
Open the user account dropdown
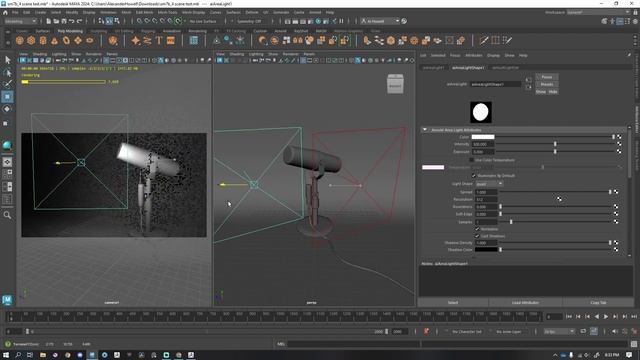pyautogui.click(x=380, y=21)
